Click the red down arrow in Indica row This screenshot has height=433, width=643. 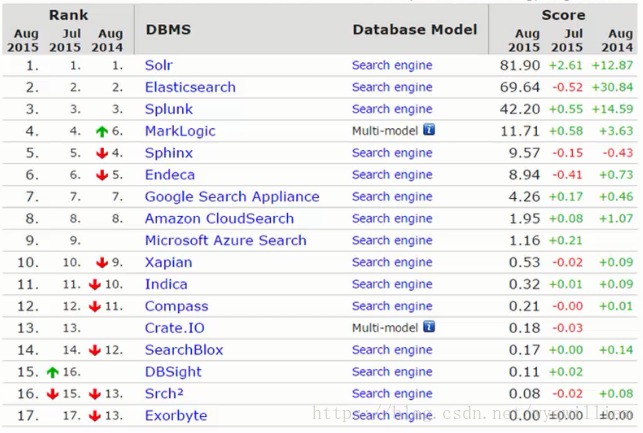[95, 285]
